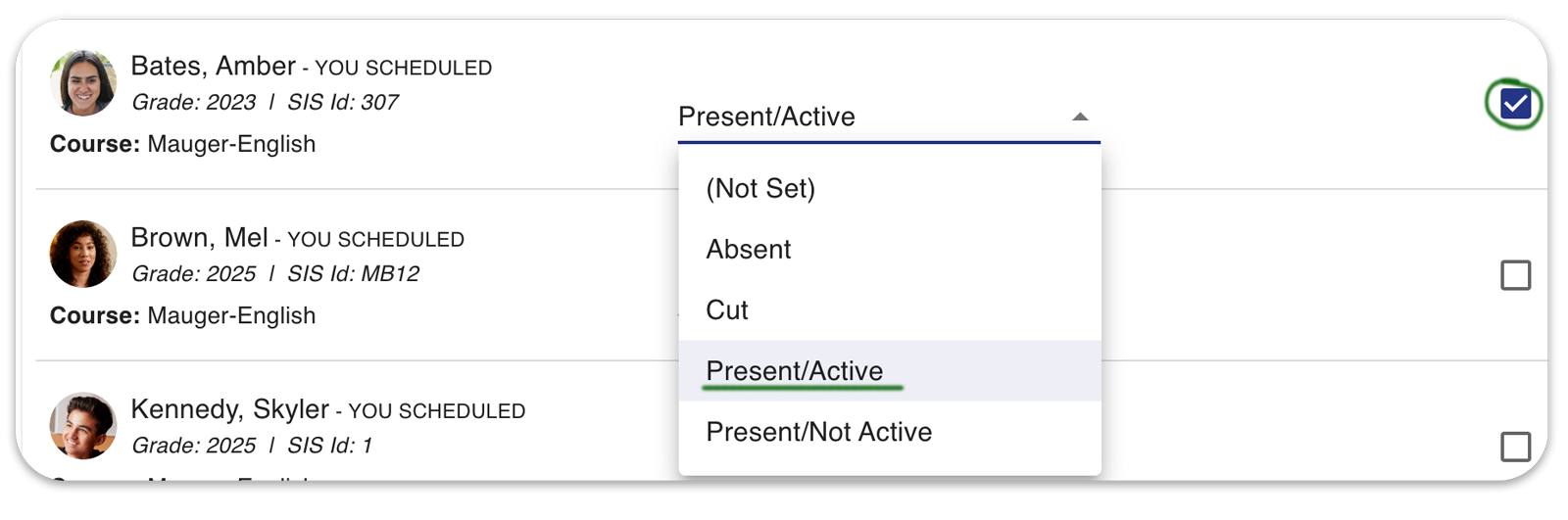Check the checkbox for Skyler Kennedy
Viewport: 1568px width, 520px height.
pos(1515,447)
